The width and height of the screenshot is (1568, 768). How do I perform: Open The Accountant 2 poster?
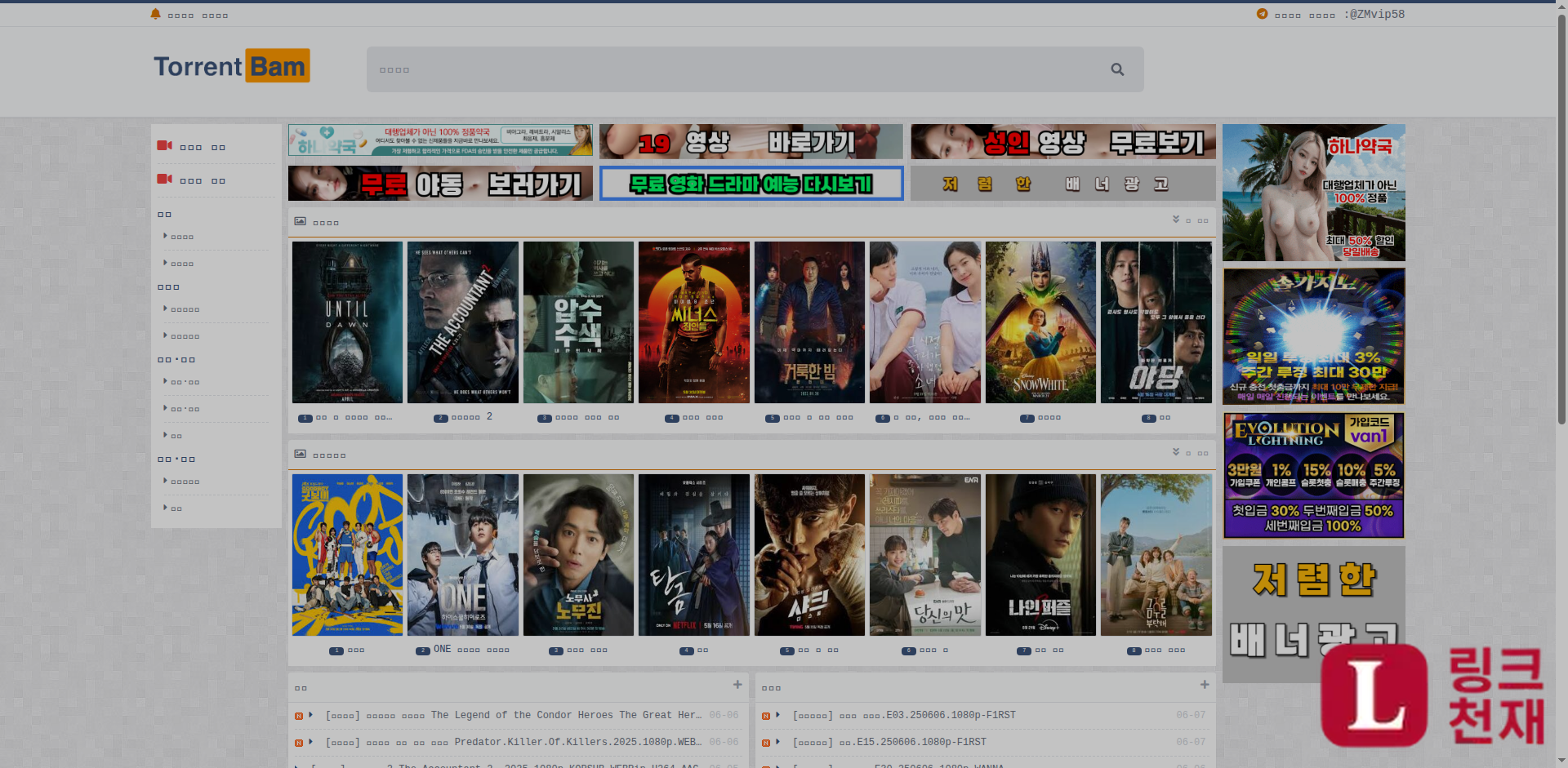(x=463, y=322)
